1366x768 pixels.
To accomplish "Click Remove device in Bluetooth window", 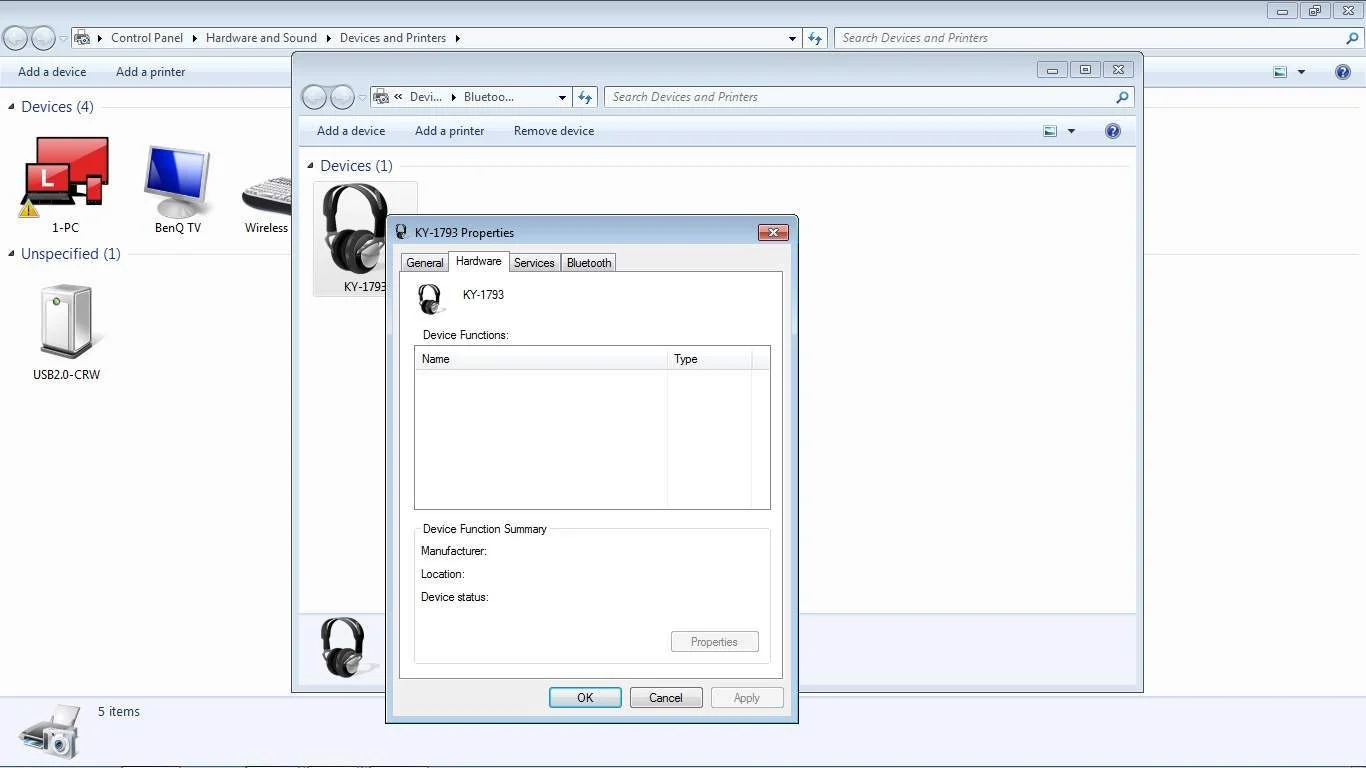I will pos(554,131).
